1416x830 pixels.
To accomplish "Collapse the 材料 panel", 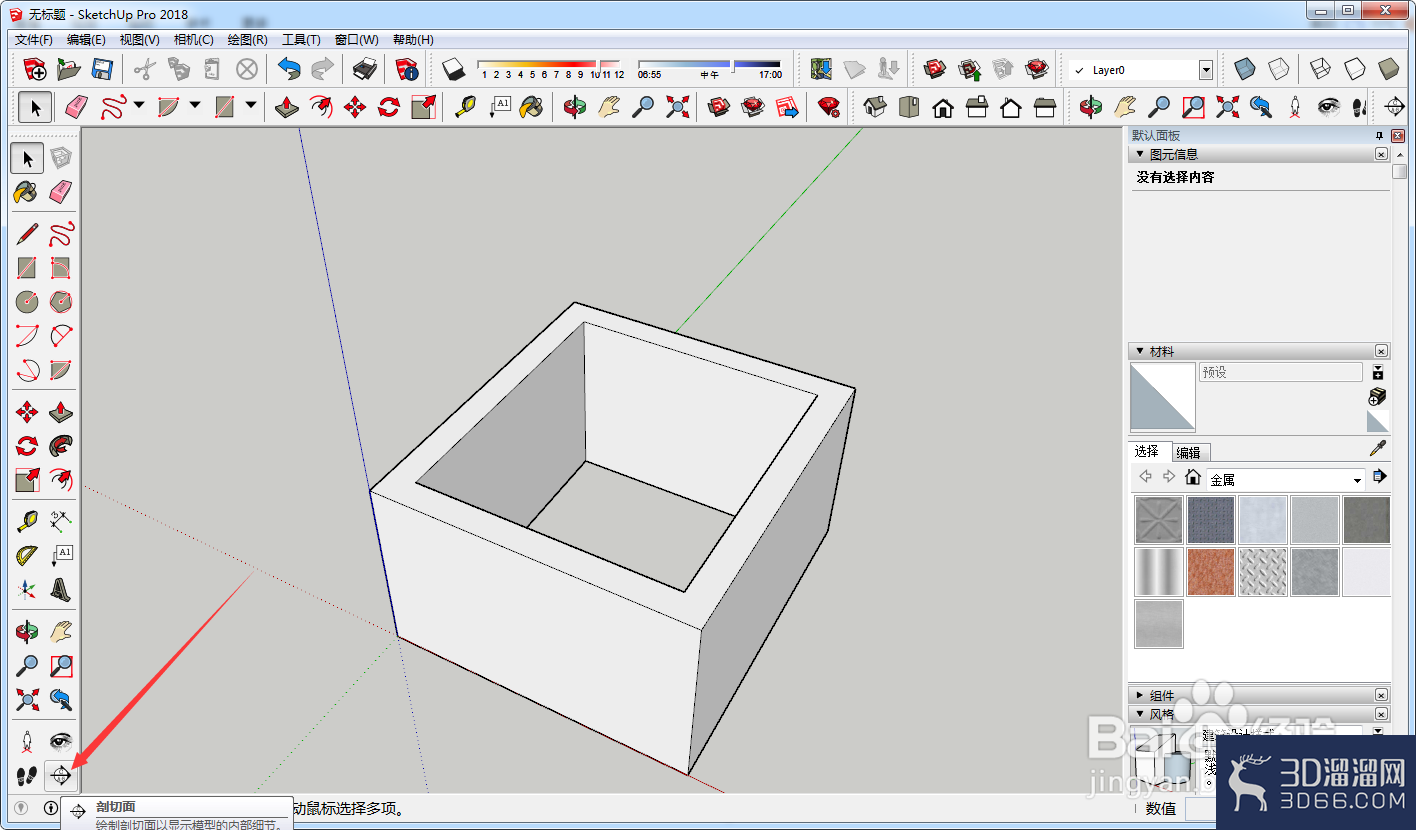I will tap(1139, 351).
